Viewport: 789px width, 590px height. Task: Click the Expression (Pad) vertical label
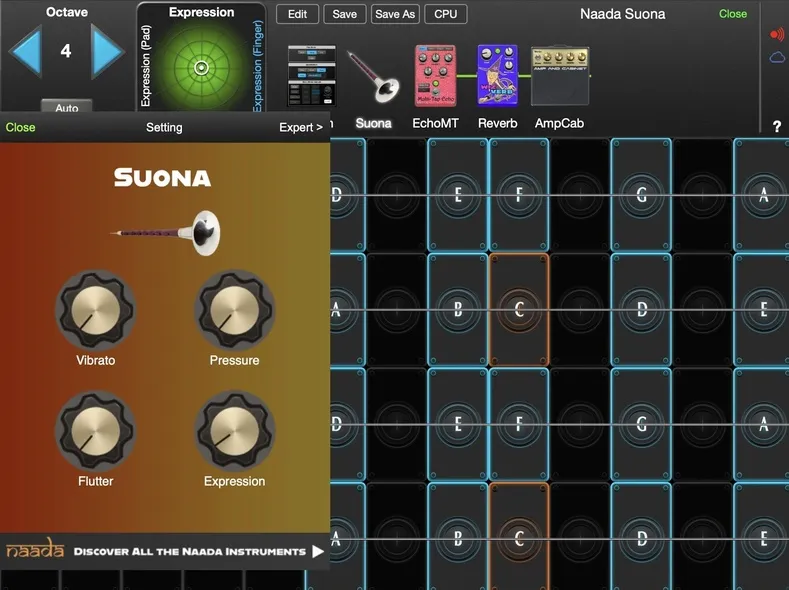pos(146,65)
